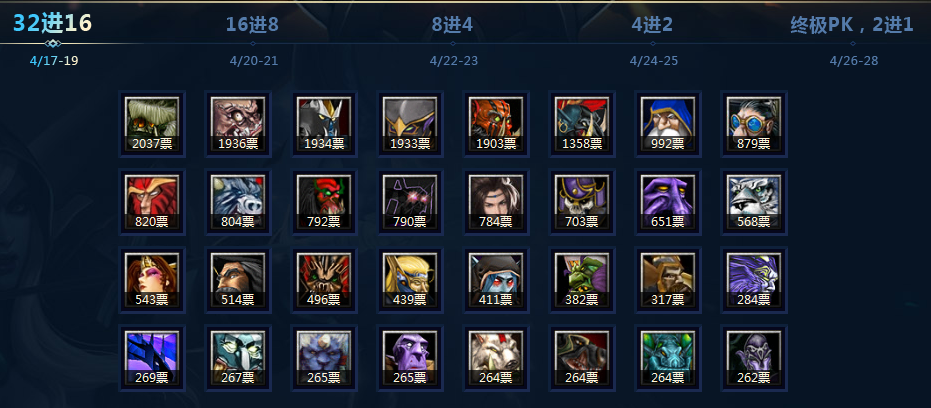Select the blonde elf hero with 439票

(x=410, y=280)
